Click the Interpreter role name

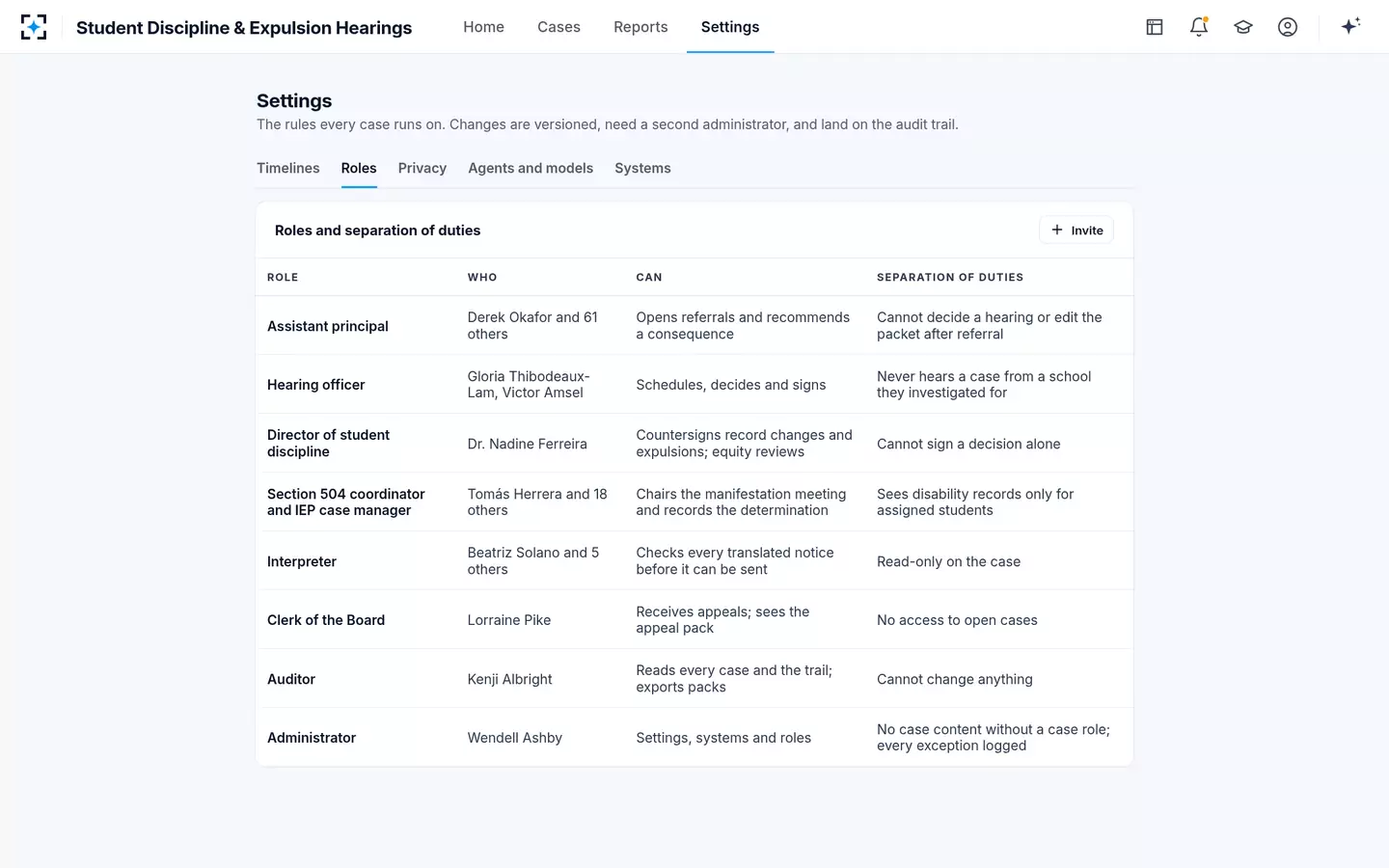(302, 561)
